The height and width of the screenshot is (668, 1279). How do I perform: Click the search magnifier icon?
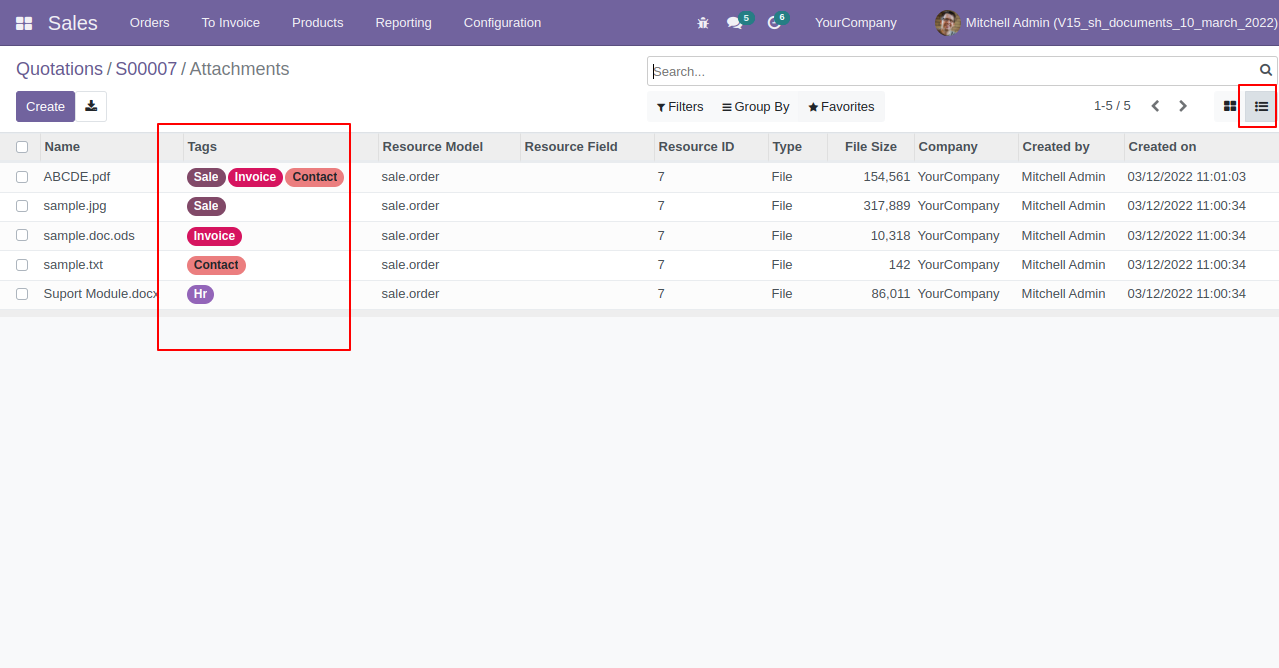tap(1266, 70)
